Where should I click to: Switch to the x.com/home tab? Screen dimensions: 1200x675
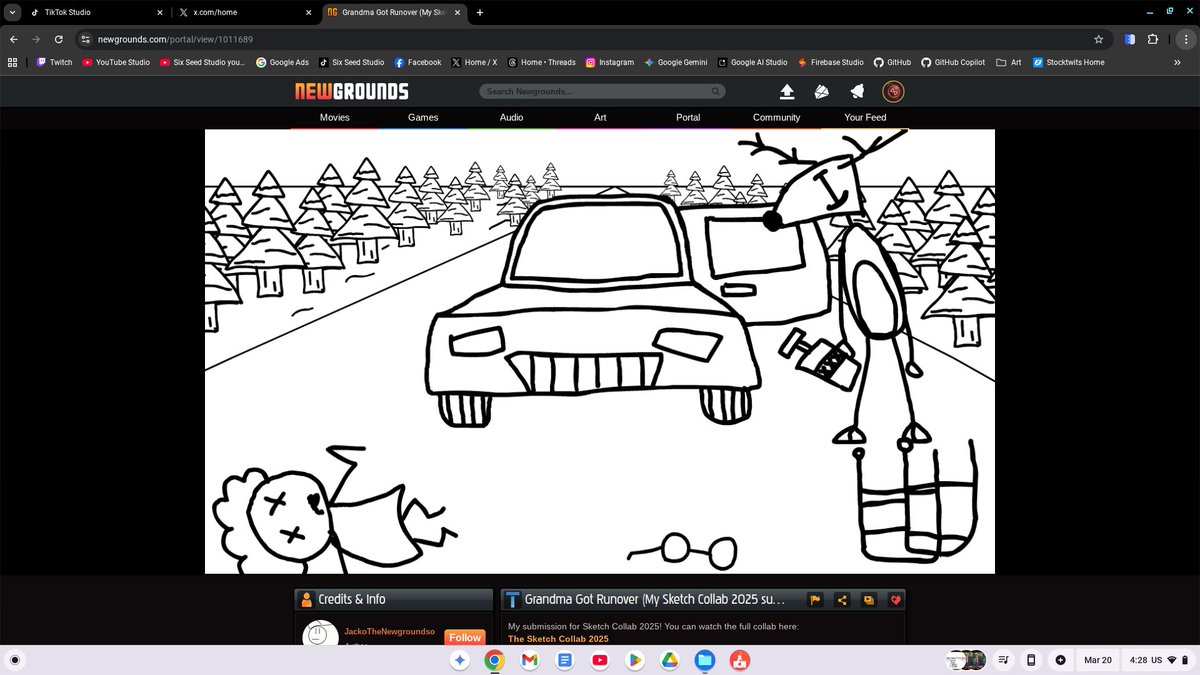click(x=240, y=13)
